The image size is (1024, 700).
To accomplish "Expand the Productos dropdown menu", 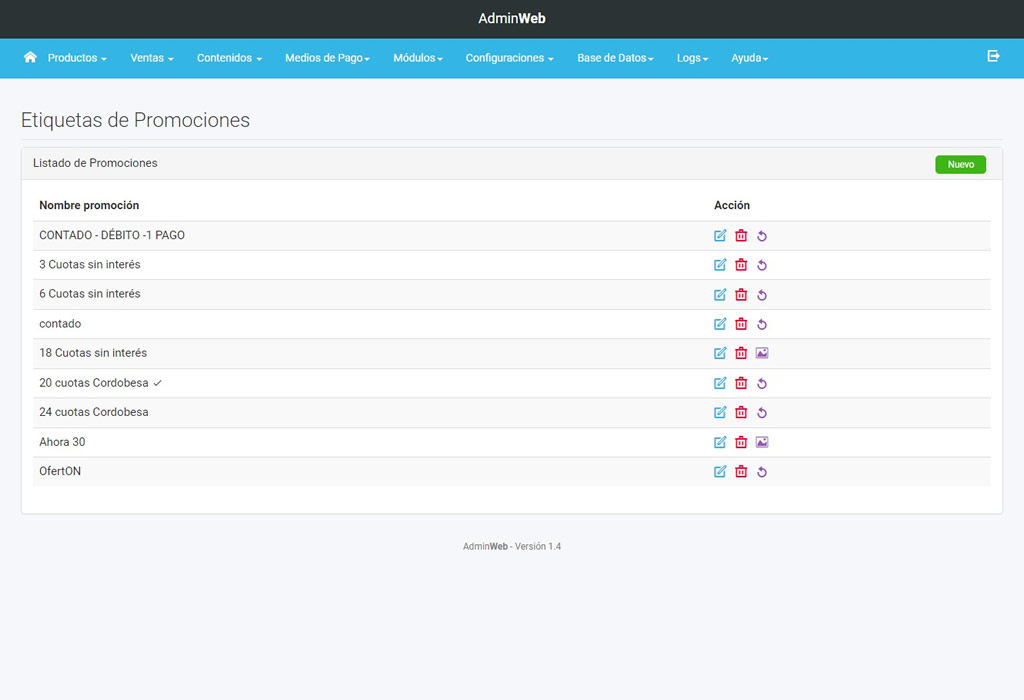I will [x=77, y=58].
